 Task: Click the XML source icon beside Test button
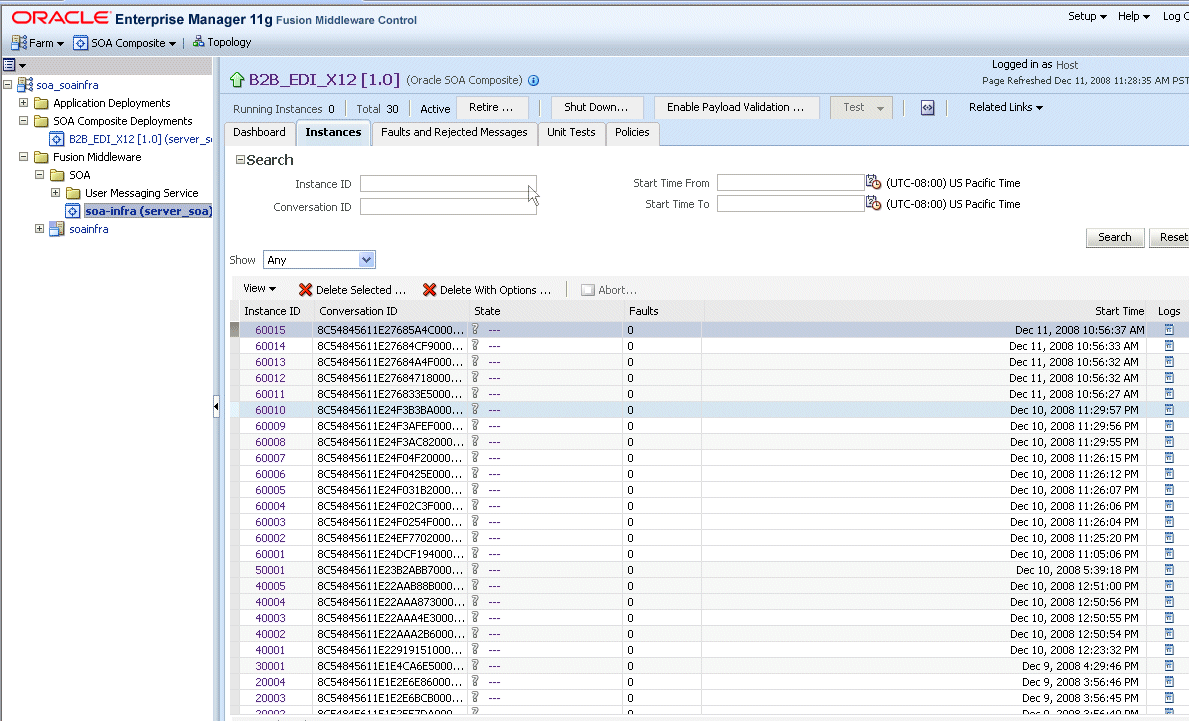tap(927, 107)
